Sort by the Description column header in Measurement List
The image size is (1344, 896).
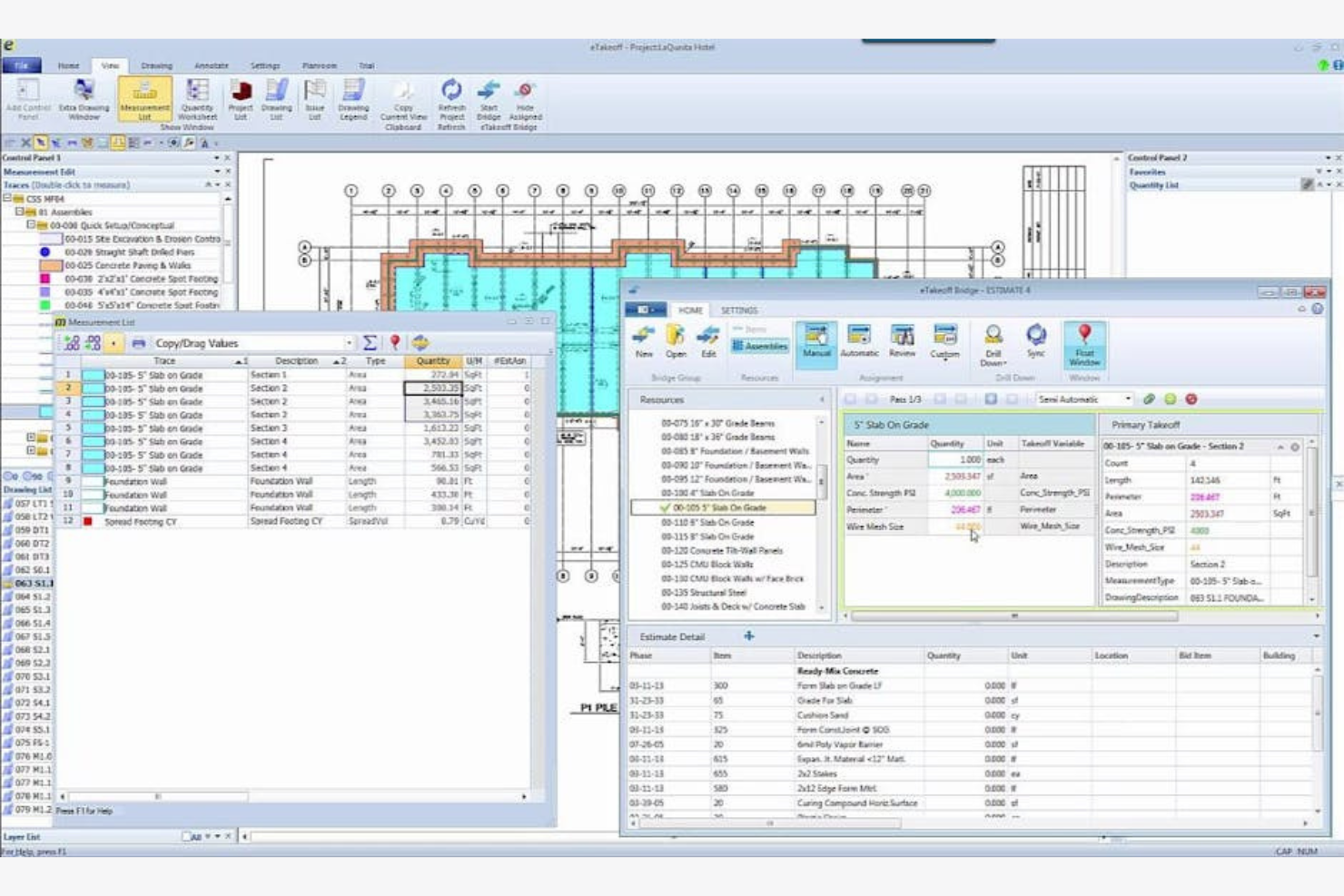[x=297, y=361]
